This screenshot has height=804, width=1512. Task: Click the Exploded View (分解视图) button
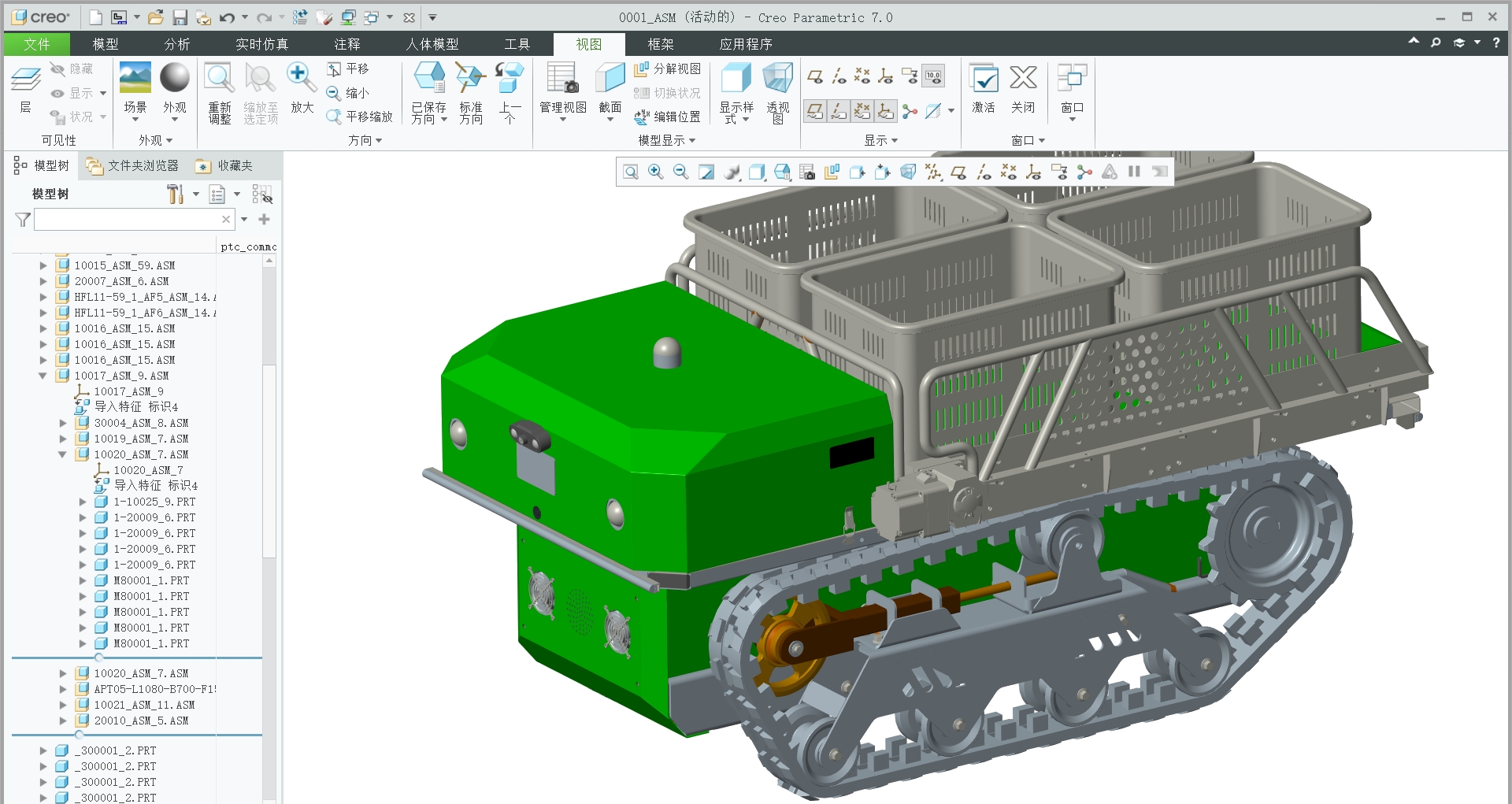668,69
